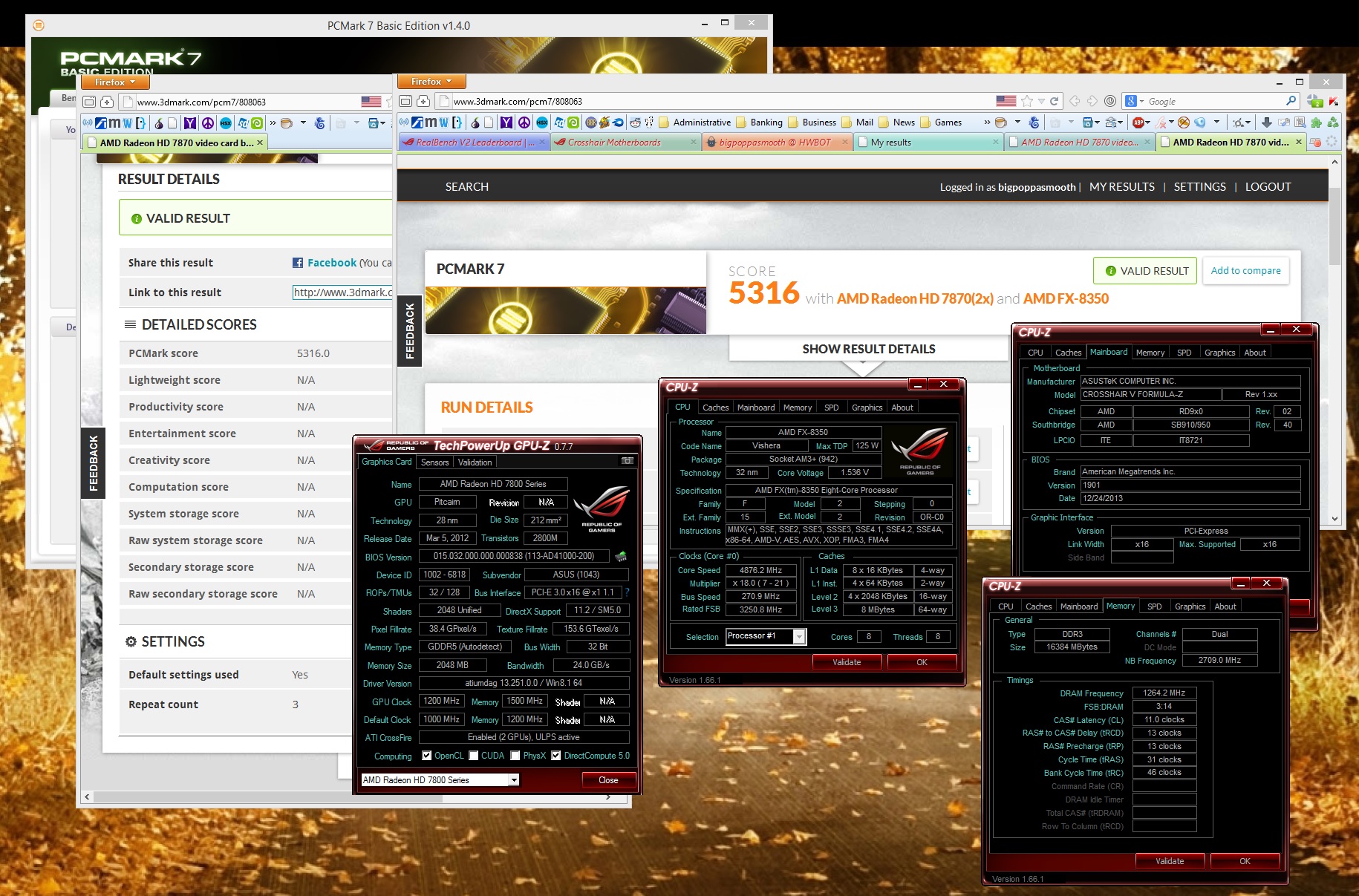Open the address history dropdown arrow in the right Firefox URL bar
The image size is (1359, 896).
point(1041,101)
